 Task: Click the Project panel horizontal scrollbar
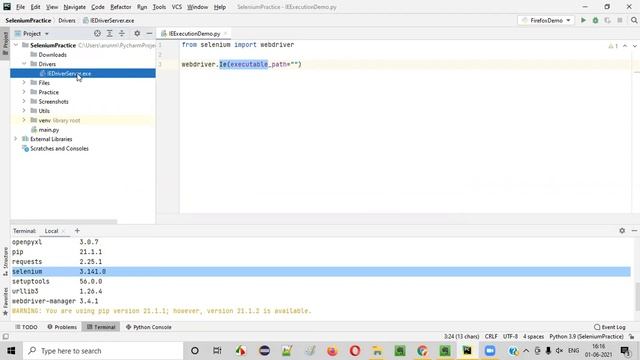pyautogui.click(x=63, y=222)
